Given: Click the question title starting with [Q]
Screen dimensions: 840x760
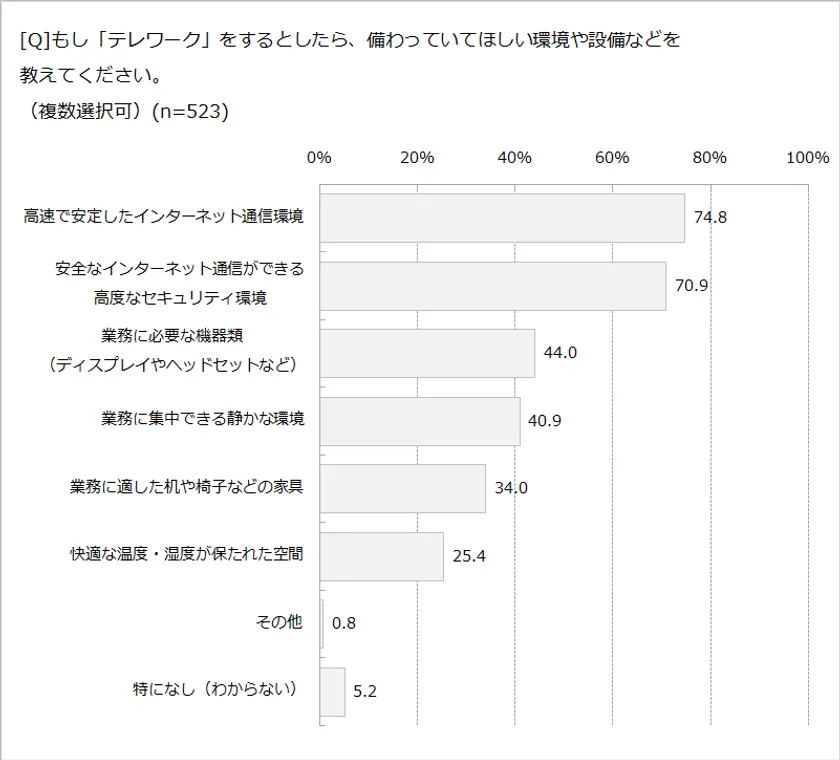Looking at the screenshot, I should coord(349,40).
